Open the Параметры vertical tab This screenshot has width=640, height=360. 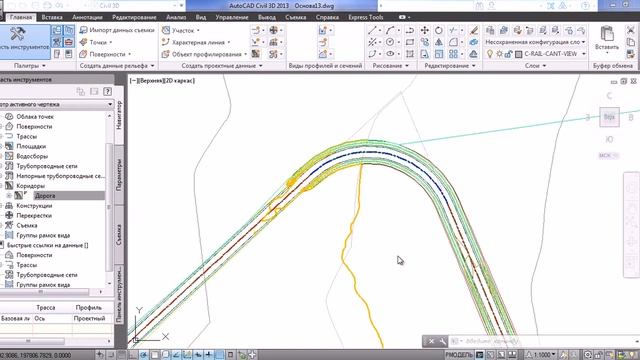(119, 175)
